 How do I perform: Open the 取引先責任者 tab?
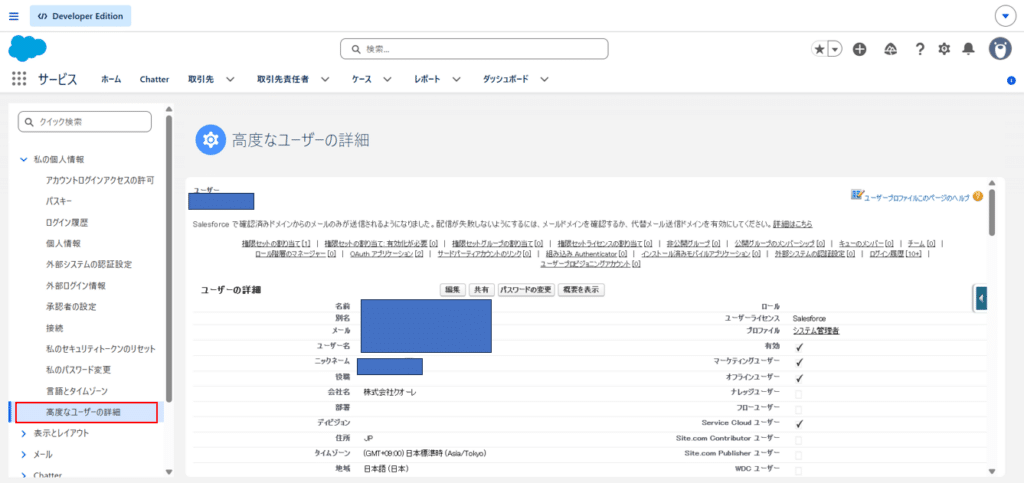[x=283, y=80]
